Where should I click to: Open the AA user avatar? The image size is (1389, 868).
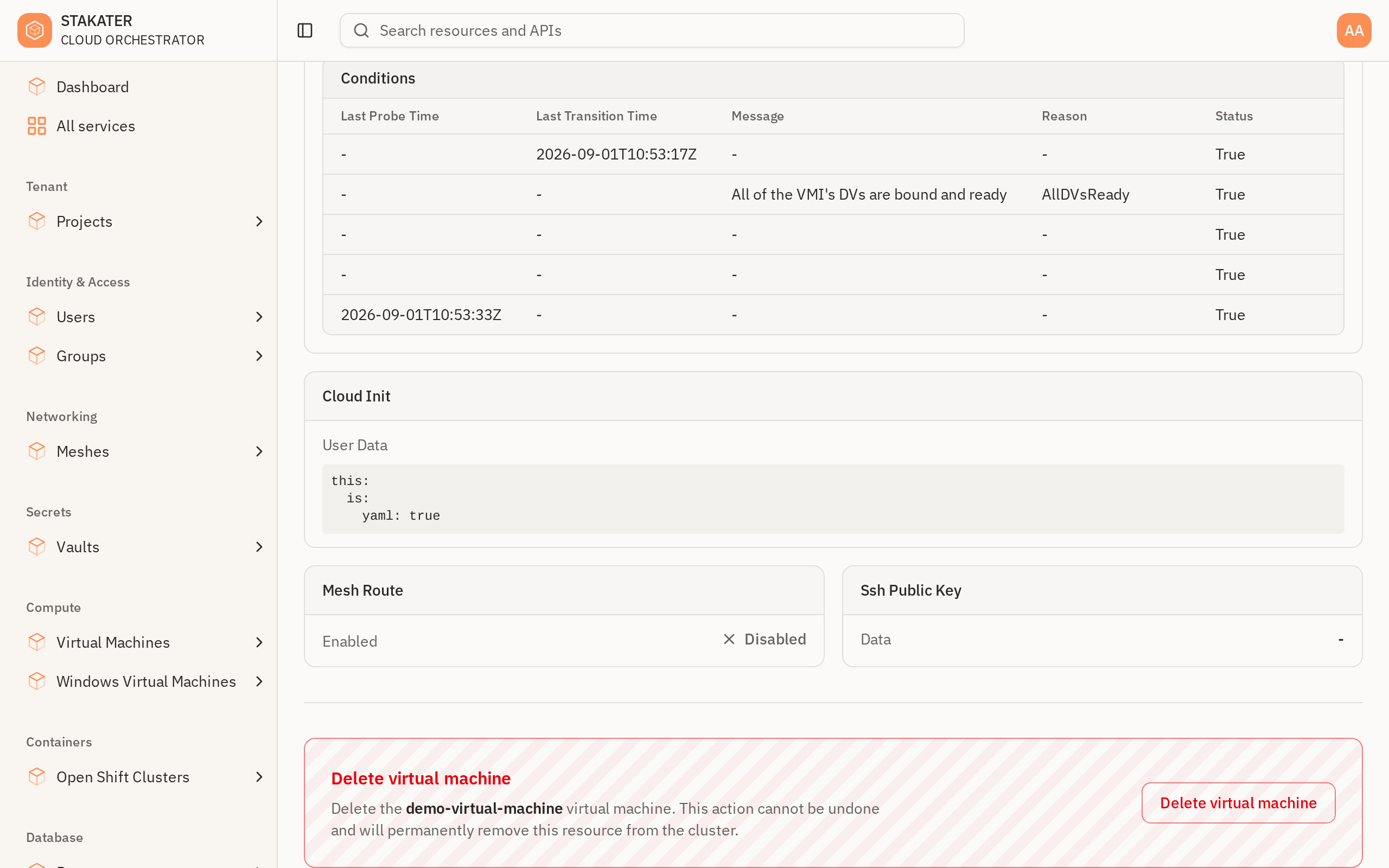pos(1354,30)
